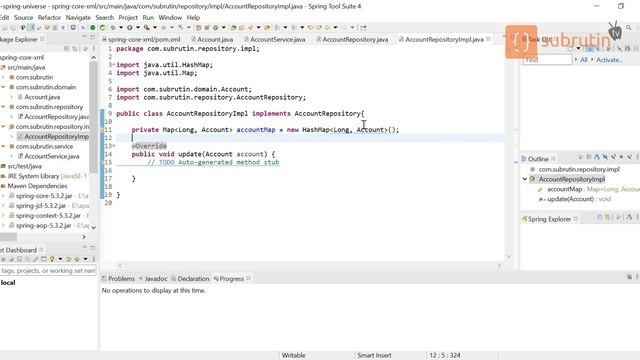Select local entry in Boot Dashboard
Screen dimensions: 640x360
click(x=8, y=282)
